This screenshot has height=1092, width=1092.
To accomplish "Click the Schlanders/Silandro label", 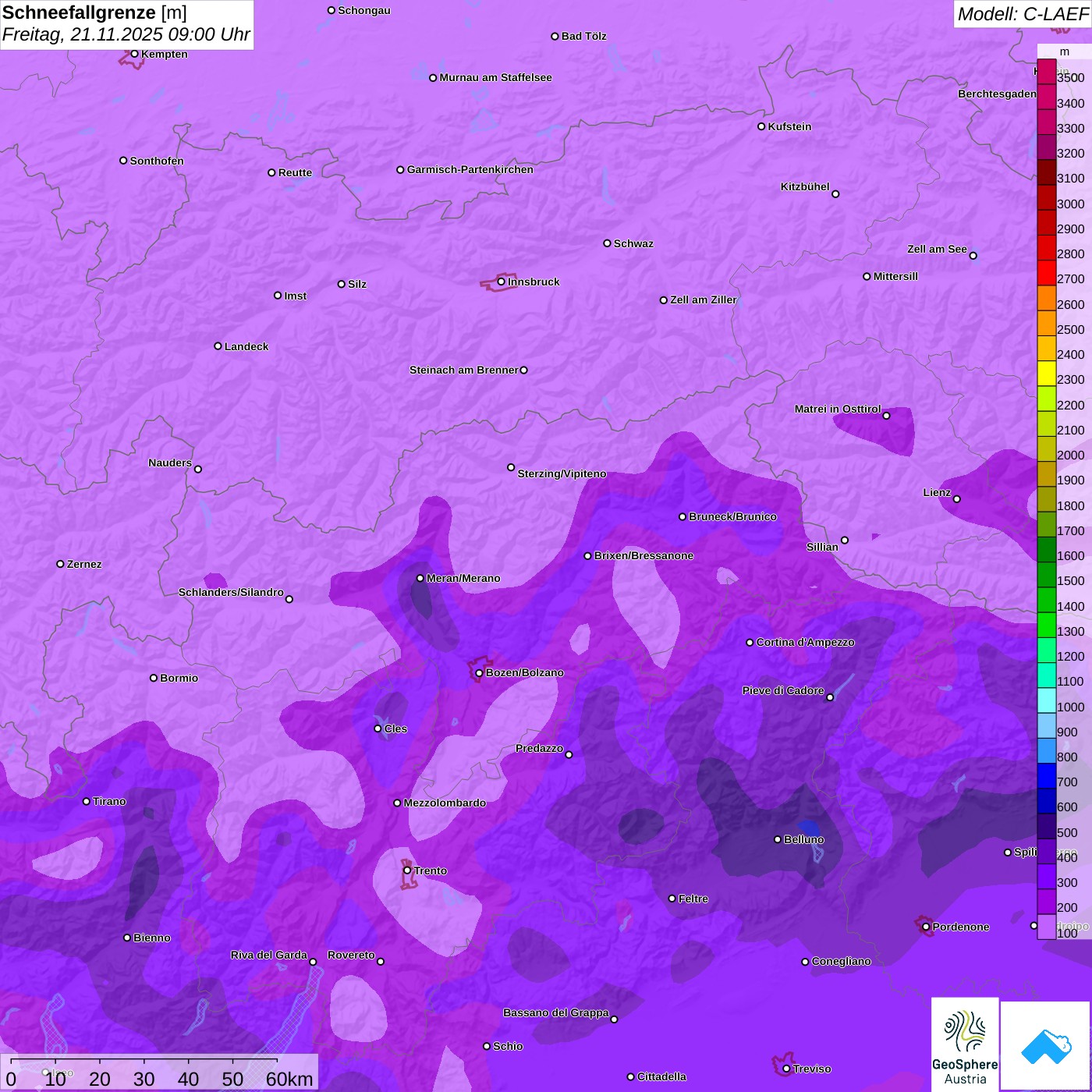I will click(x=231, y=592).
